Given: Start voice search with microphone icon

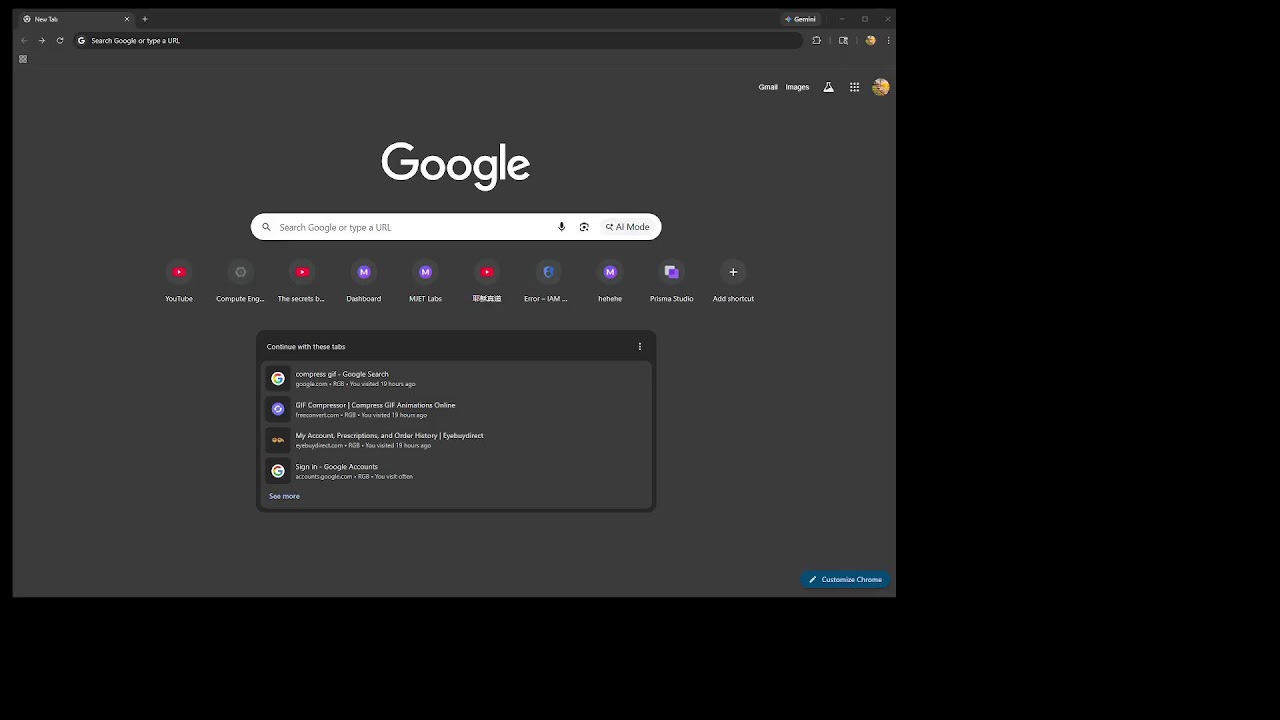Looking at the screenshot, I should tap(561, 227).
